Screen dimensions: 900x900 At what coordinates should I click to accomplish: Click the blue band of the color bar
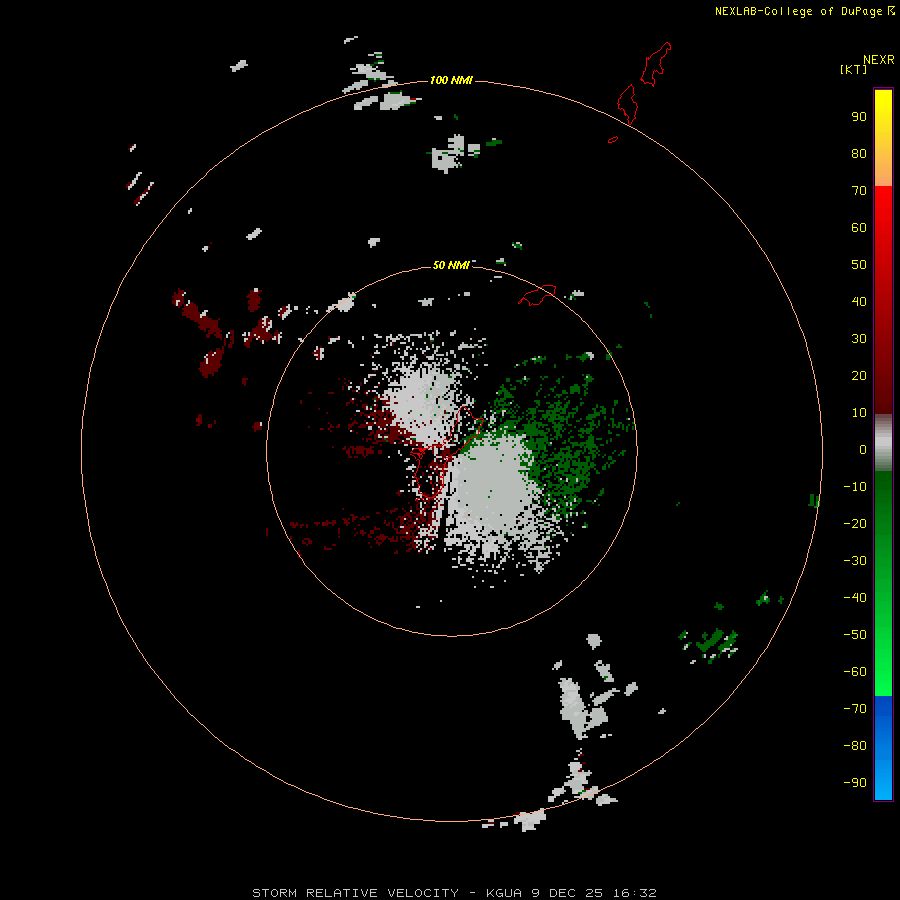coord(883,747)
